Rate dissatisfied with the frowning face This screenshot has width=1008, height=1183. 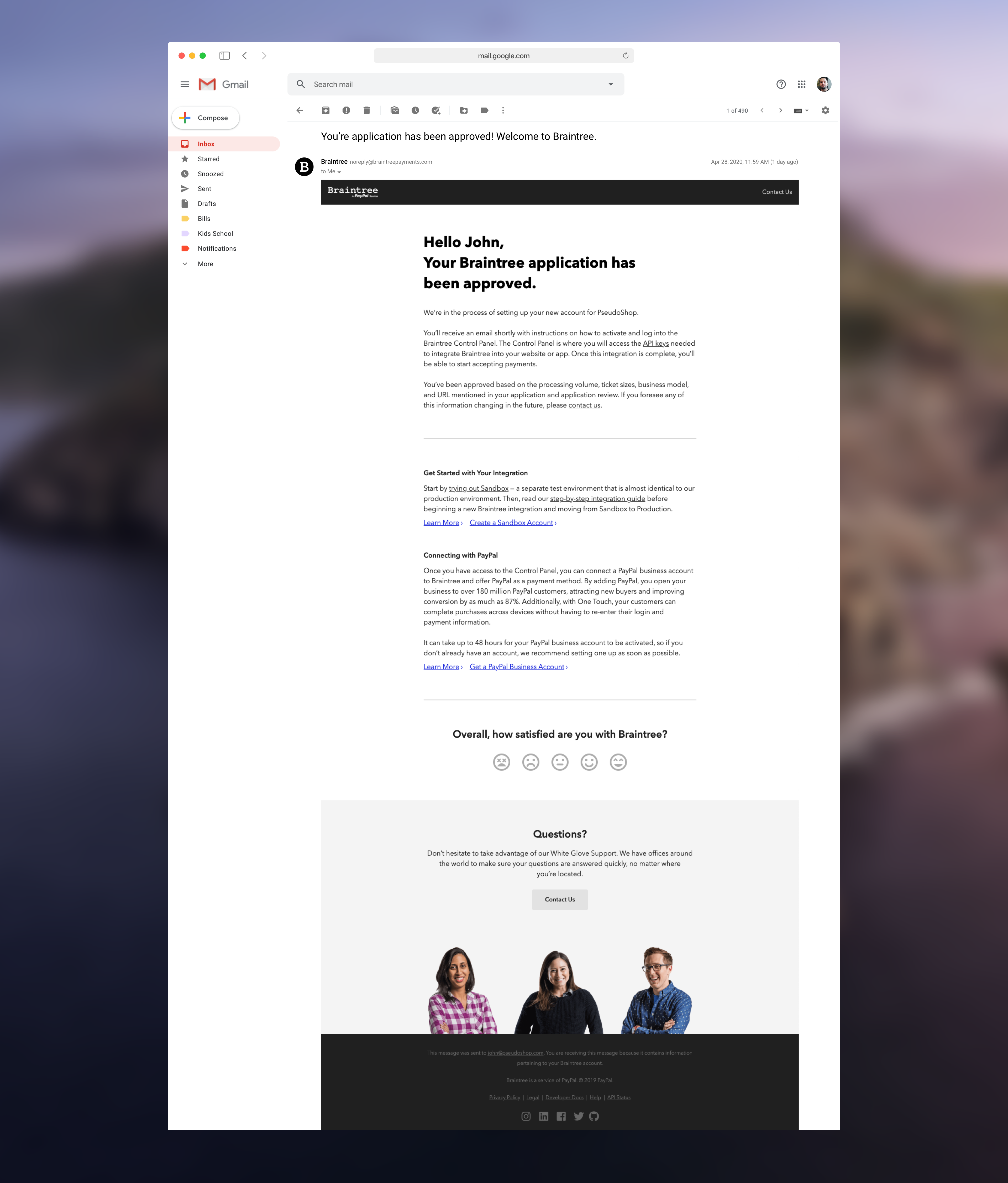tap(531, 762)
